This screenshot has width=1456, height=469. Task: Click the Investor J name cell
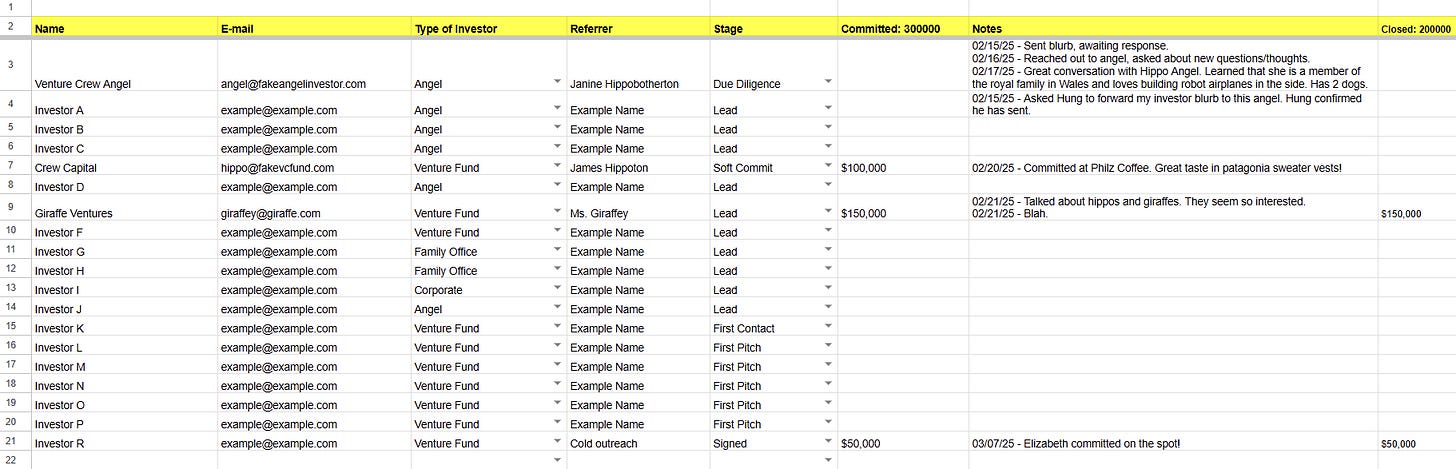tap(125, 309)
